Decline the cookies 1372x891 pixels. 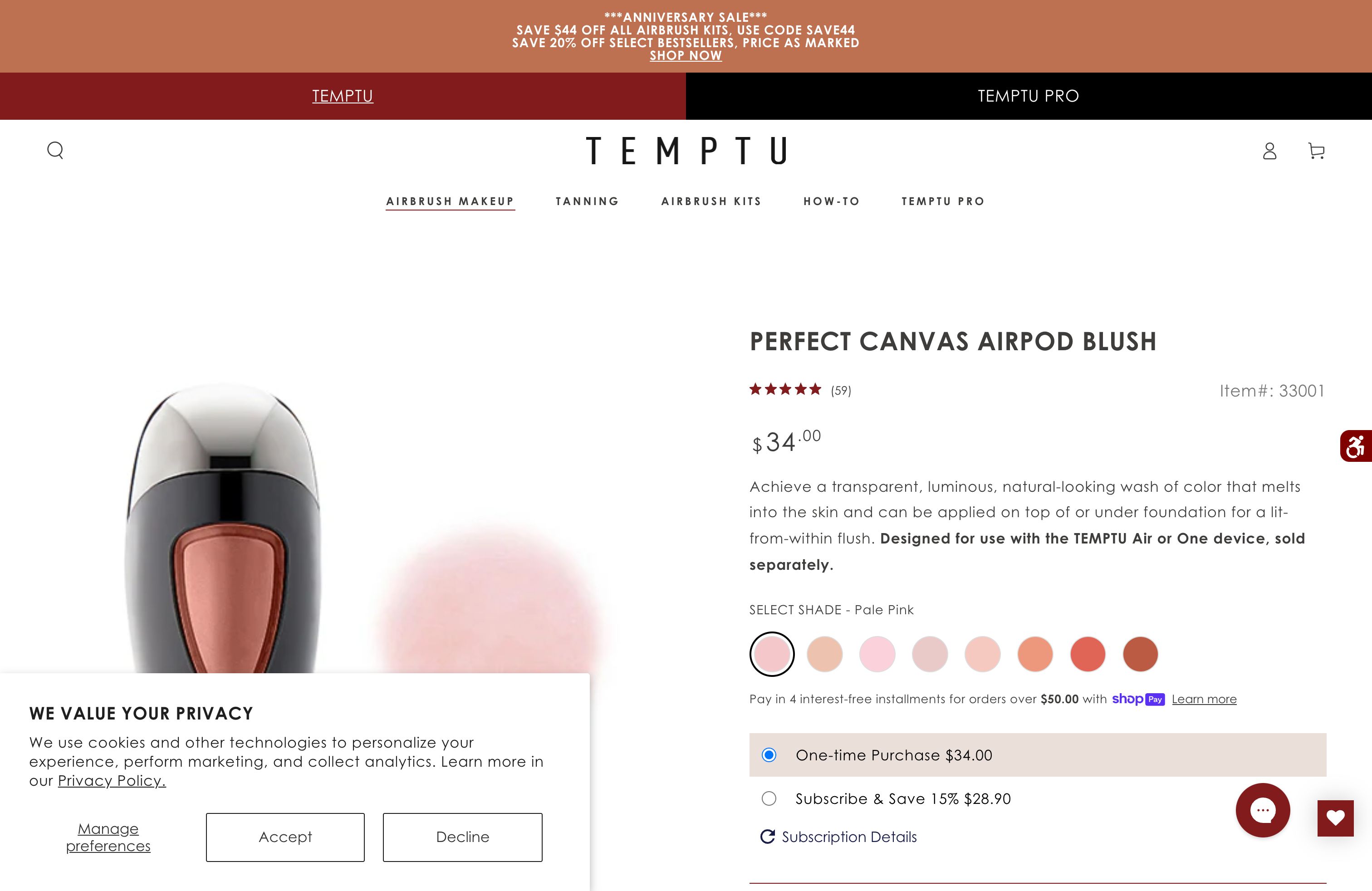(x=462, y=837)
